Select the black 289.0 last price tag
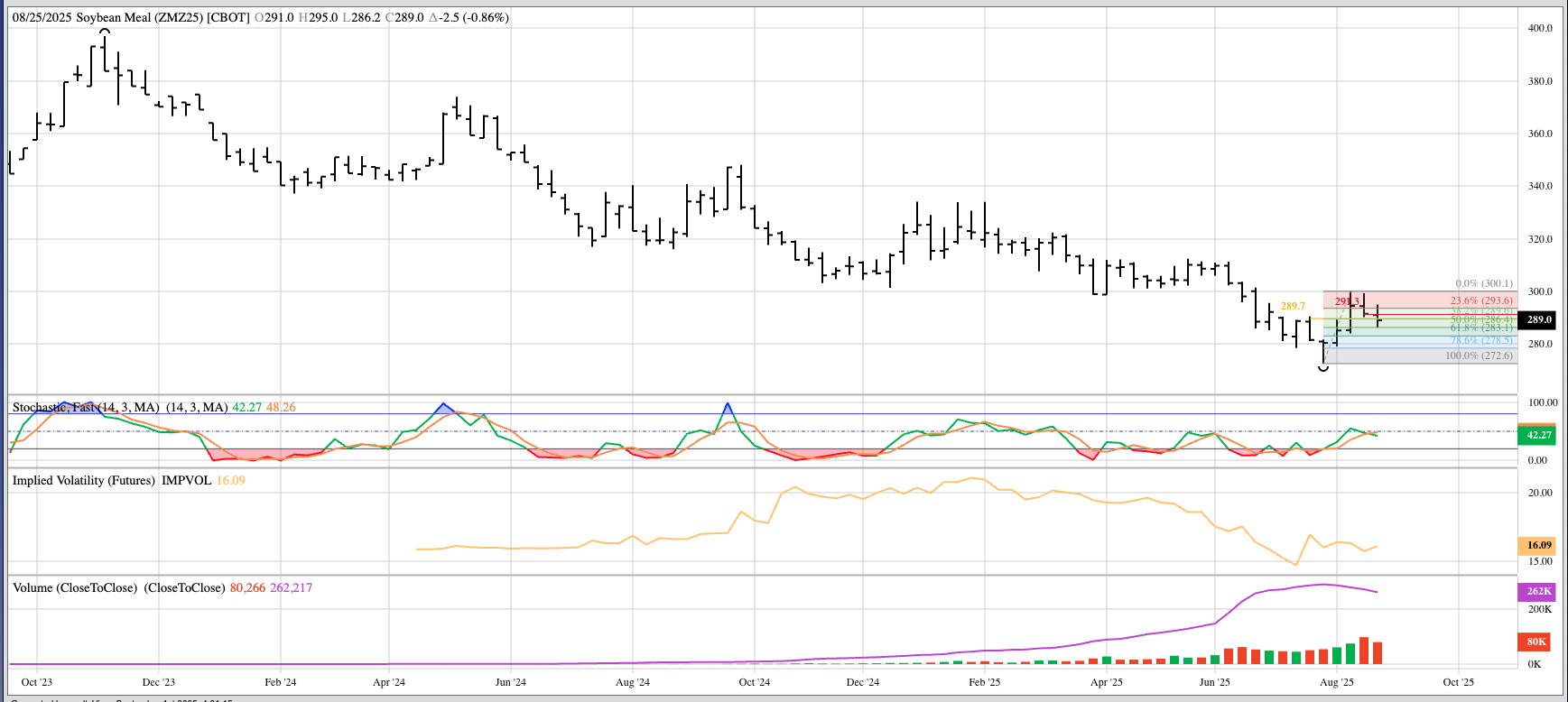The width and height of the screenshot is (1568, 702). pos(1538,319)
